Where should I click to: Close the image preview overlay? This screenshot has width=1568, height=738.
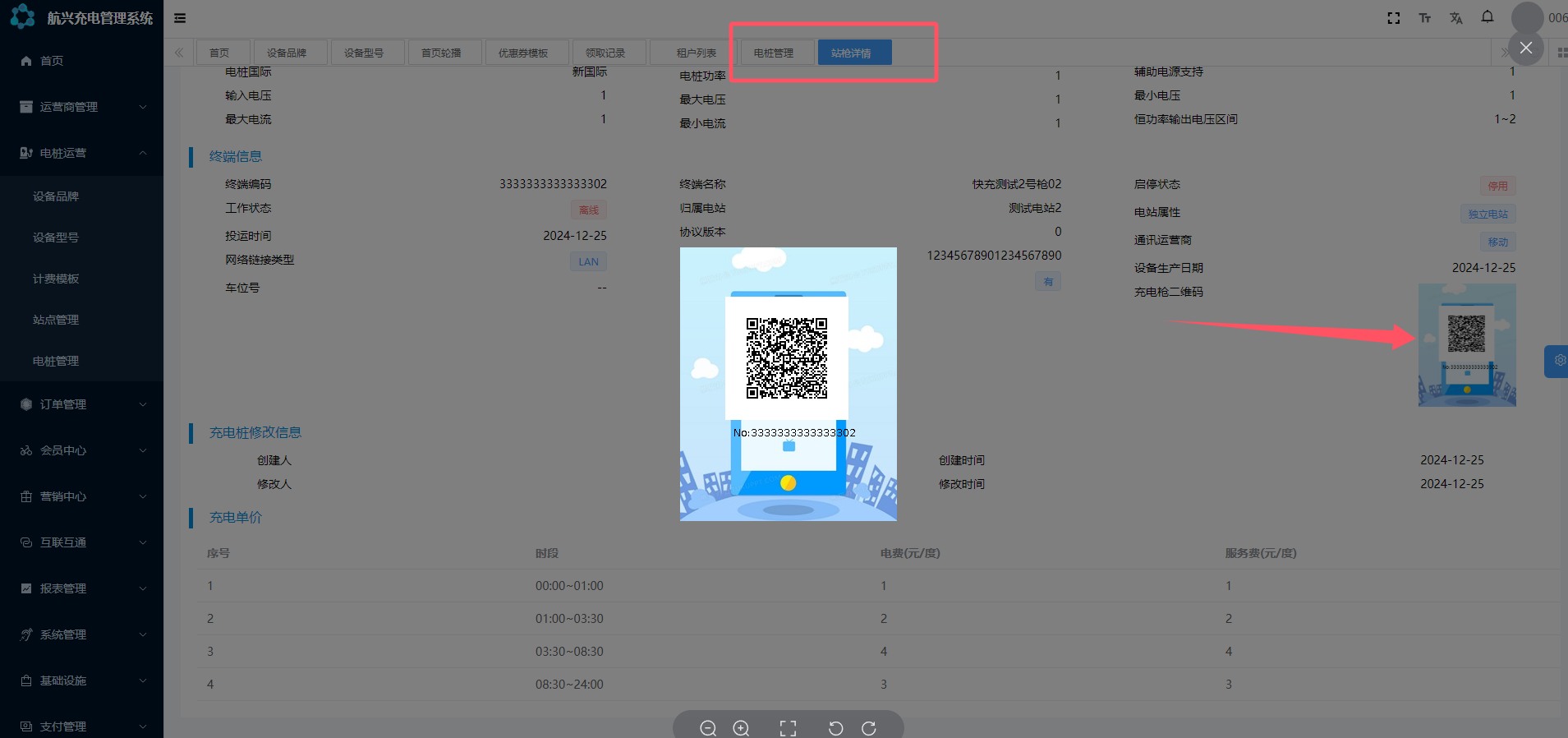(1525, 48)
